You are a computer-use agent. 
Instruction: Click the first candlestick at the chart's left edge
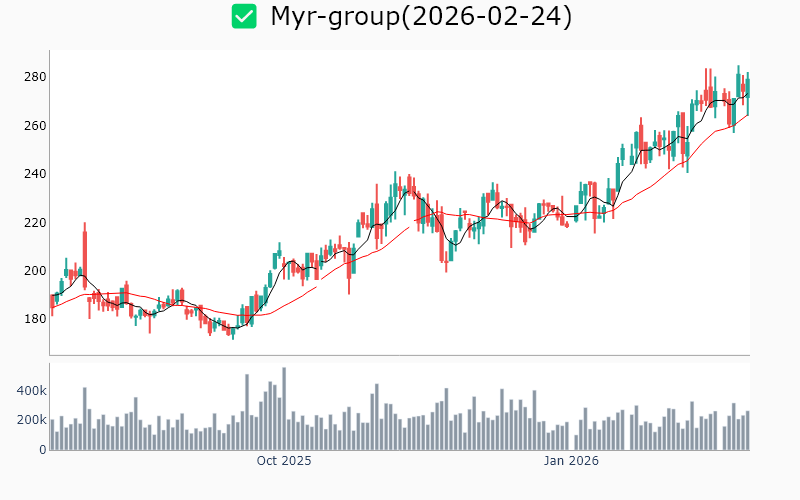pos(52,303)
